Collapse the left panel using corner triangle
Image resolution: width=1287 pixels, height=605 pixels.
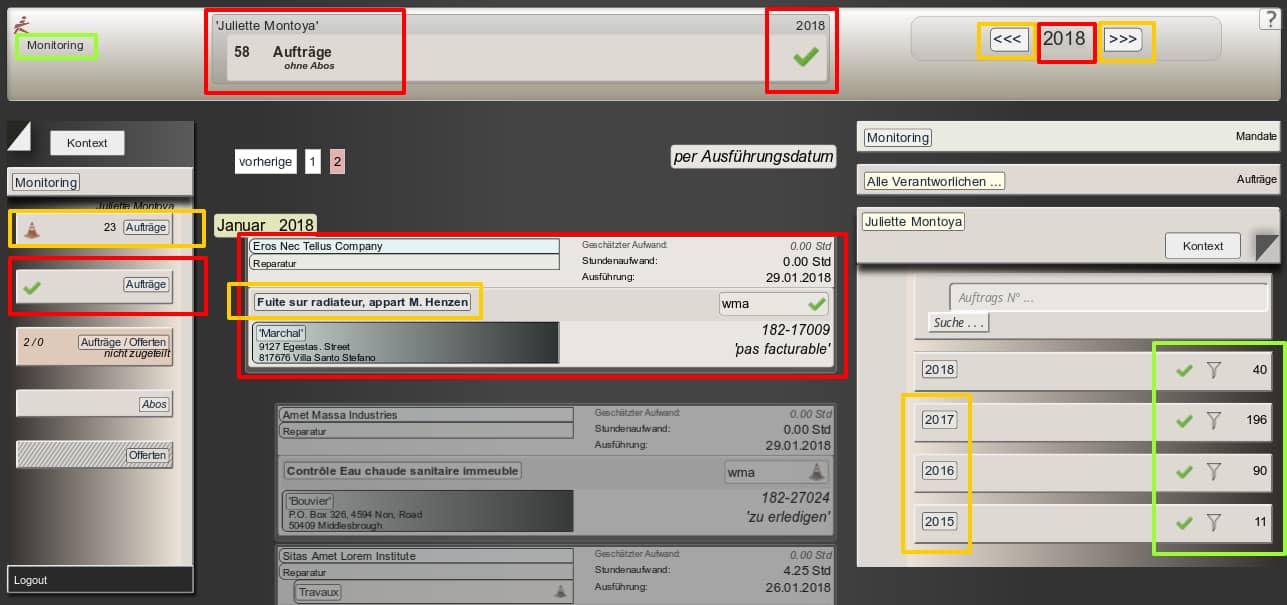pos(19,136)
